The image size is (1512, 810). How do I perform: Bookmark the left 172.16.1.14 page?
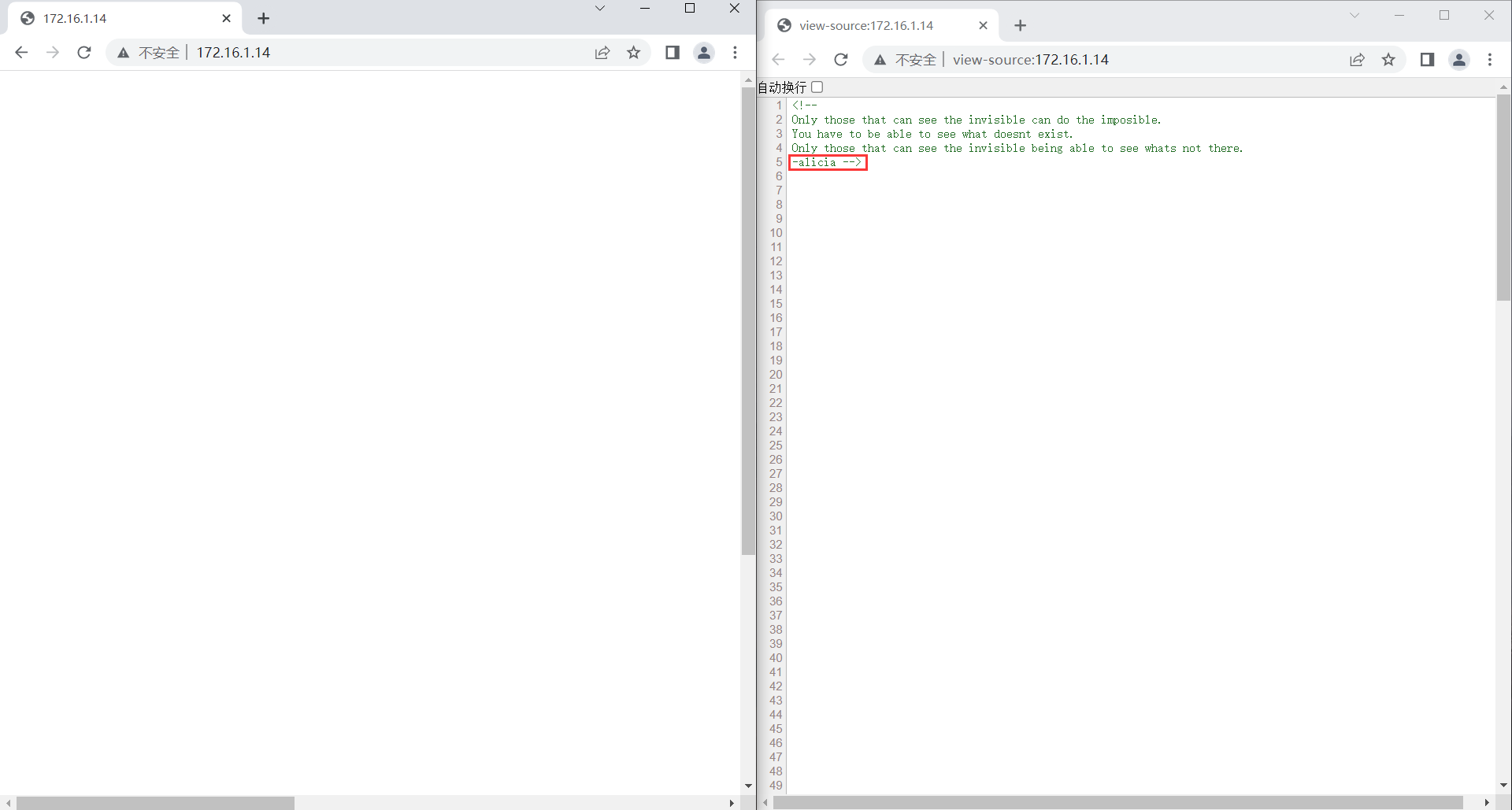[x=634, y=53]
